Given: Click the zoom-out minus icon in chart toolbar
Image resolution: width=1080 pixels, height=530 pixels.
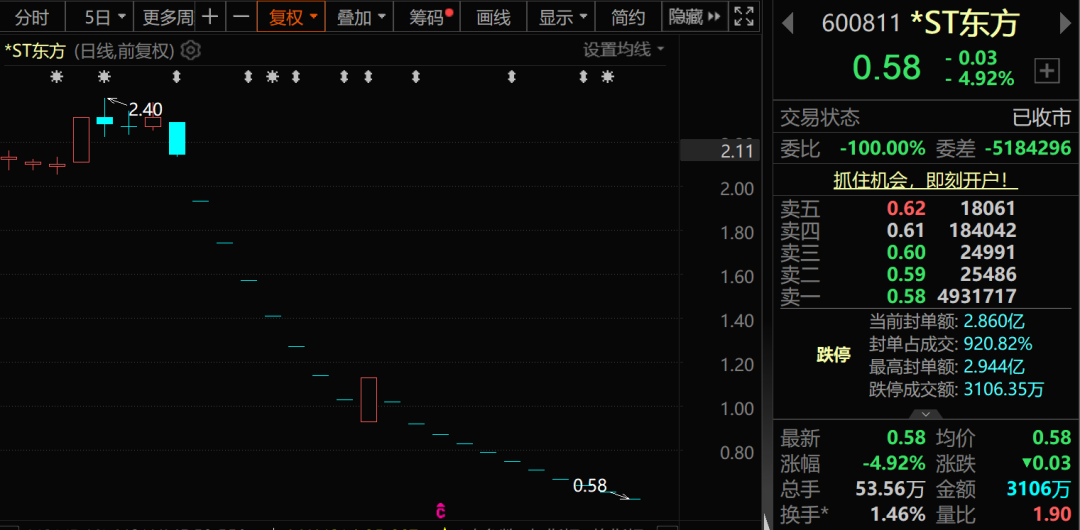Looking at the screenshot, I should point(241,17).
